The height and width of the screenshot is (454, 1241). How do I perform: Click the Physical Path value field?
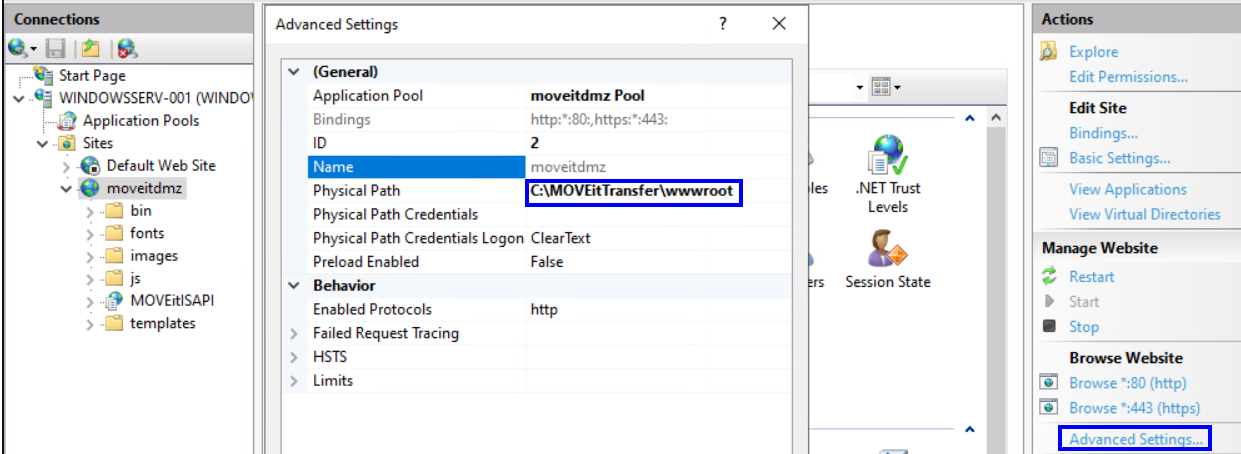click(x=633, y=191)
